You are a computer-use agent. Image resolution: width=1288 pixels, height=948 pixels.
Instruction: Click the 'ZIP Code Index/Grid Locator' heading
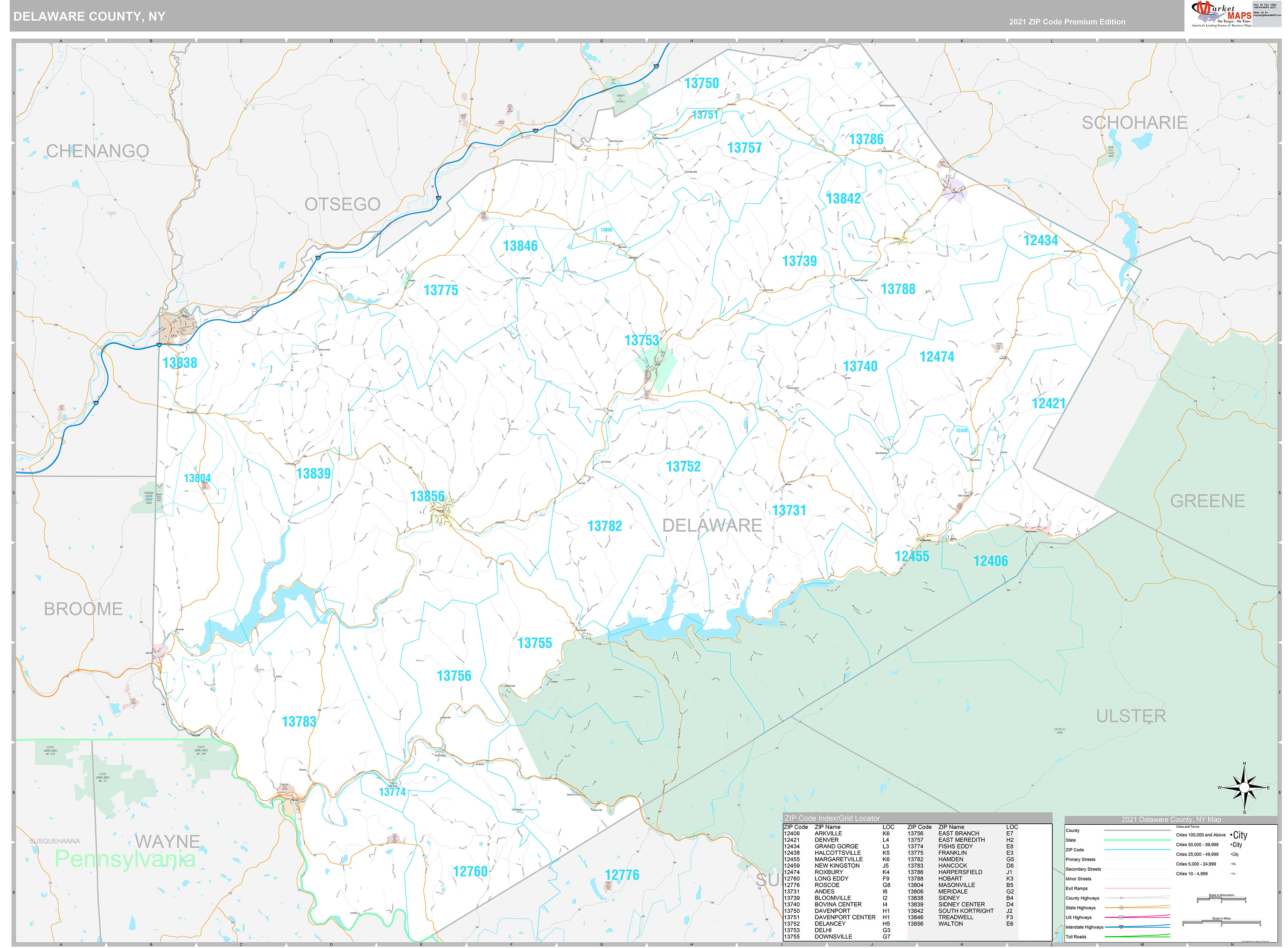[x=832, y=818]
